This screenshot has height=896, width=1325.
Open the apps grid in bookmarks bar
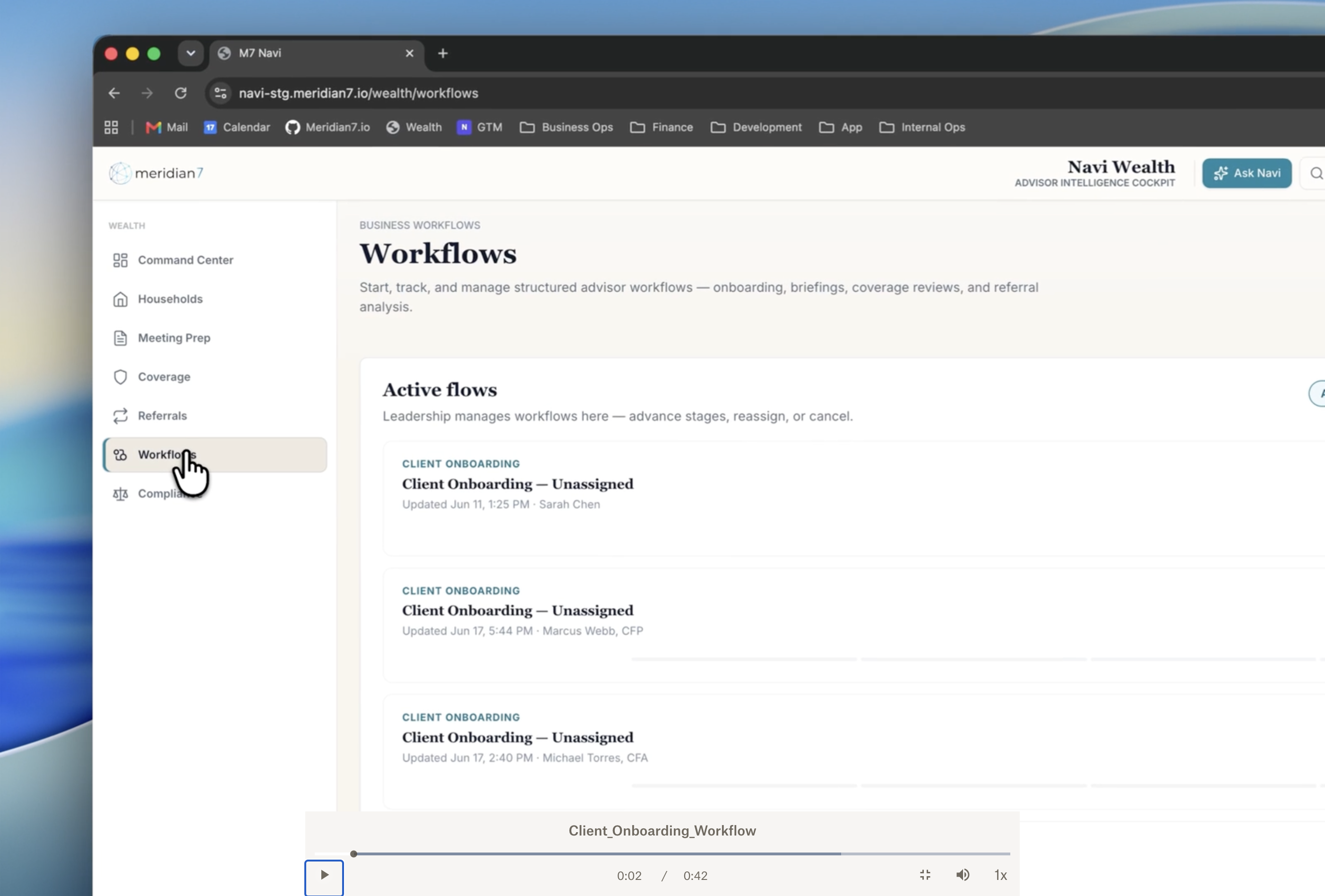click(111, 127)
